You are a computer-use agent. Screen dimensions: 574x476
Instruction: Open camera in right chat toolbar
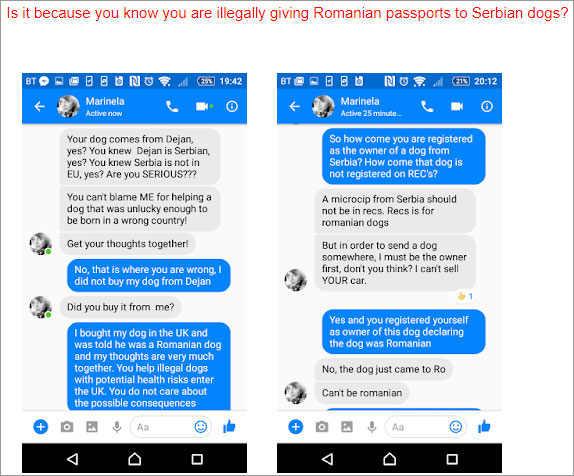click(322, 427)
